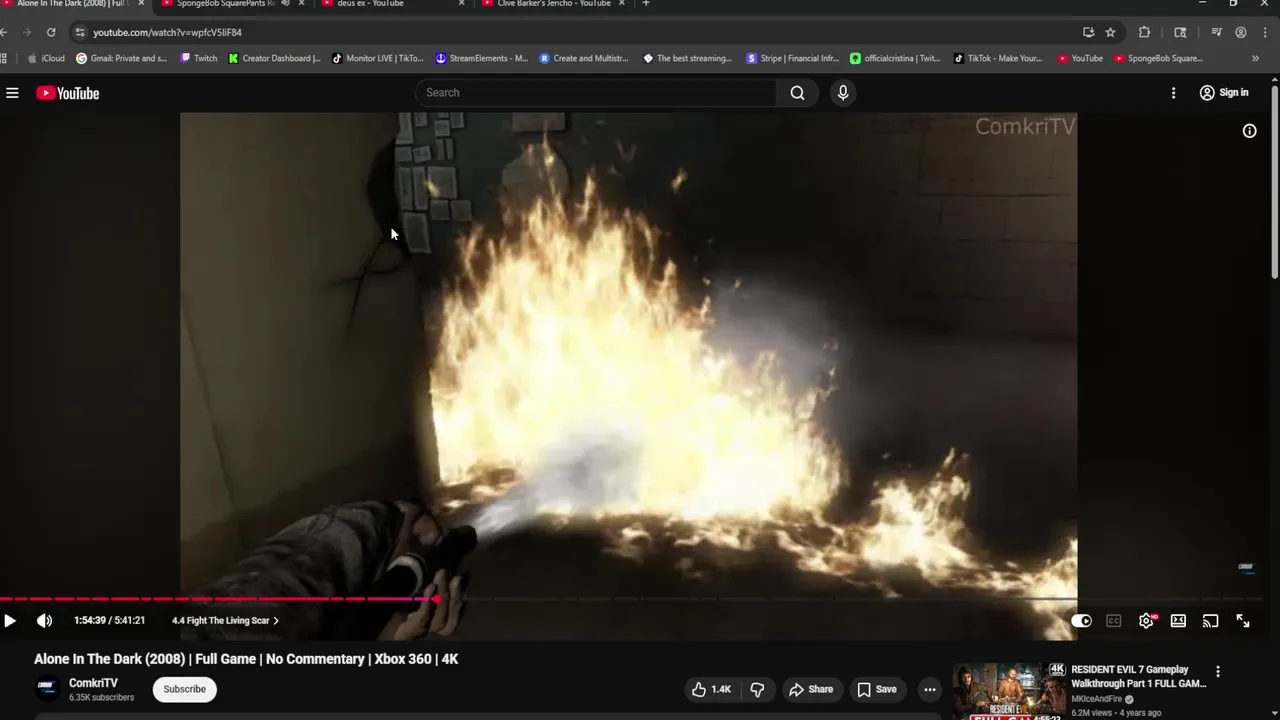The height and width of the screenshot is (720, 1280).
Task: Share the Alone In The Dark video
Action: click(x=810, y=689)
